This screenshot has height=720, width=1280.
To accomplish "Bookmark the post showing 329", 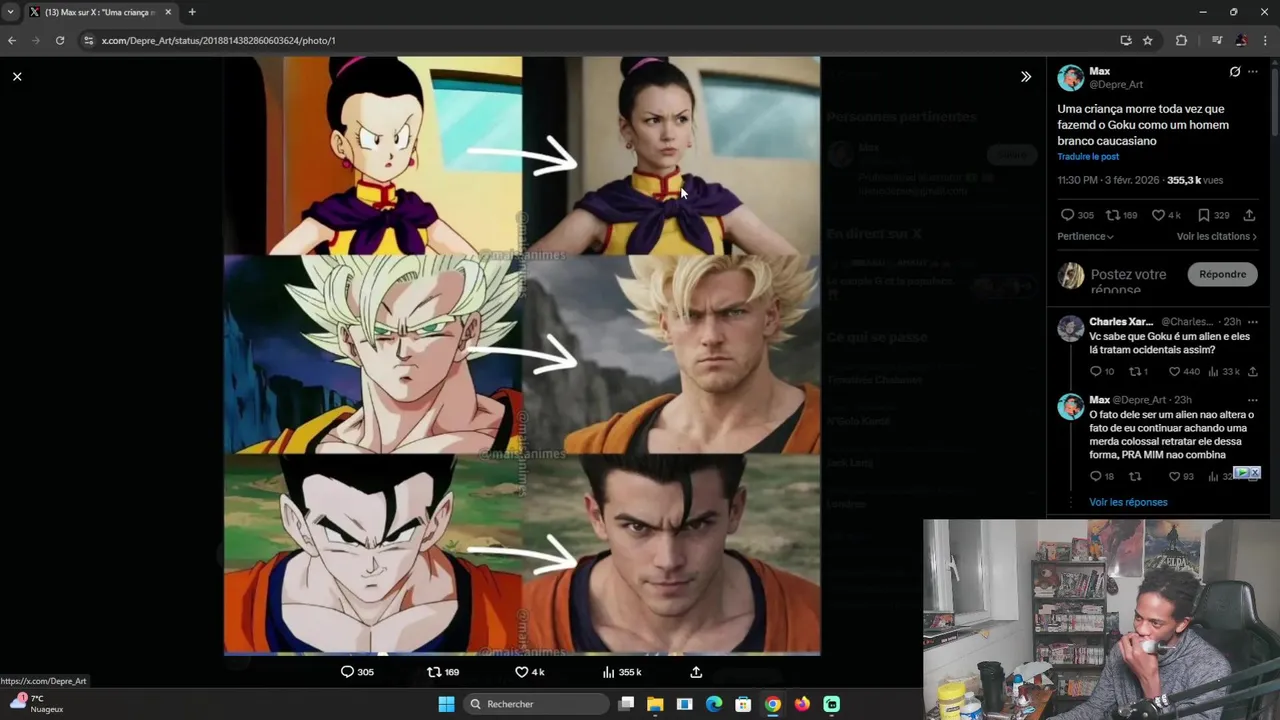I will coord(1213,215).
